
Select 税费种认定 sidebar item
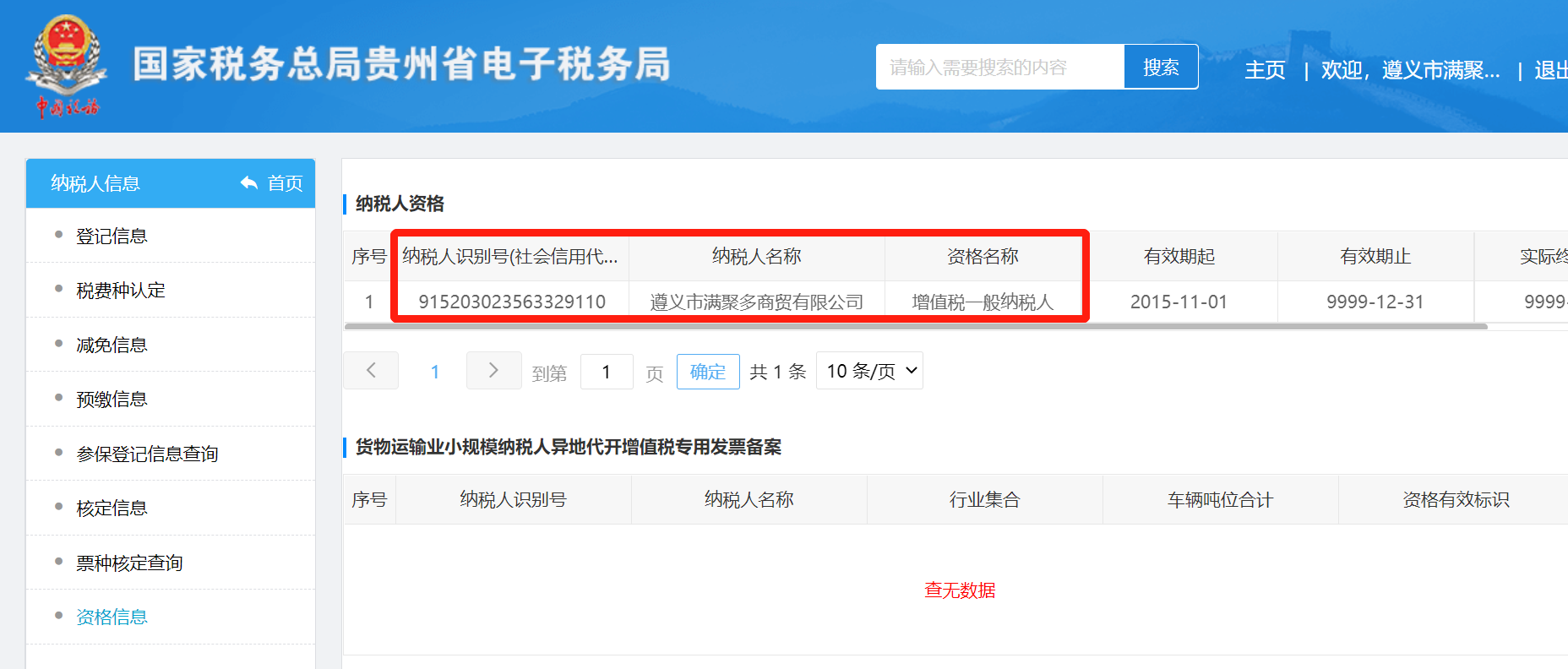pos(121,291)
